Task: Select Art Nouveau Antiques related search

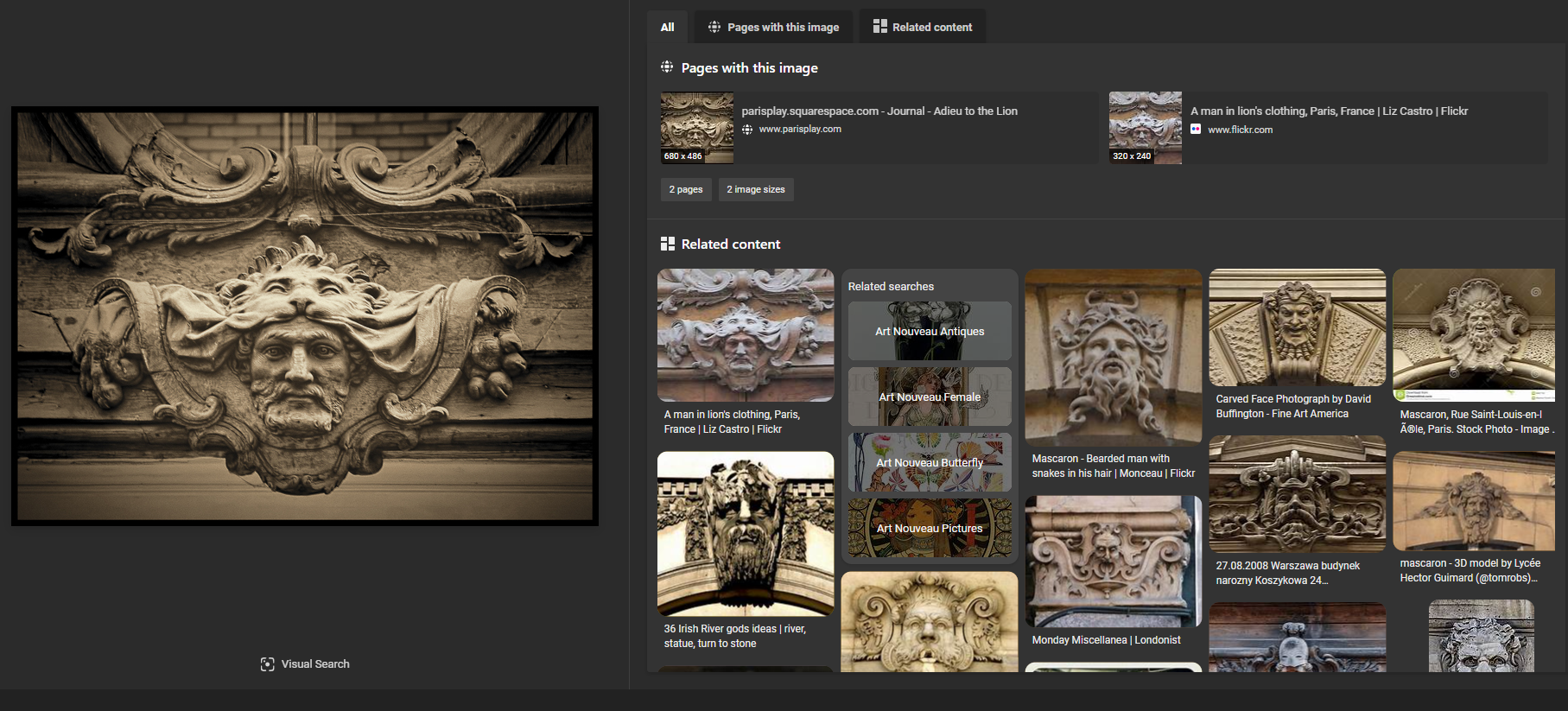Action: tap(930, 331)
